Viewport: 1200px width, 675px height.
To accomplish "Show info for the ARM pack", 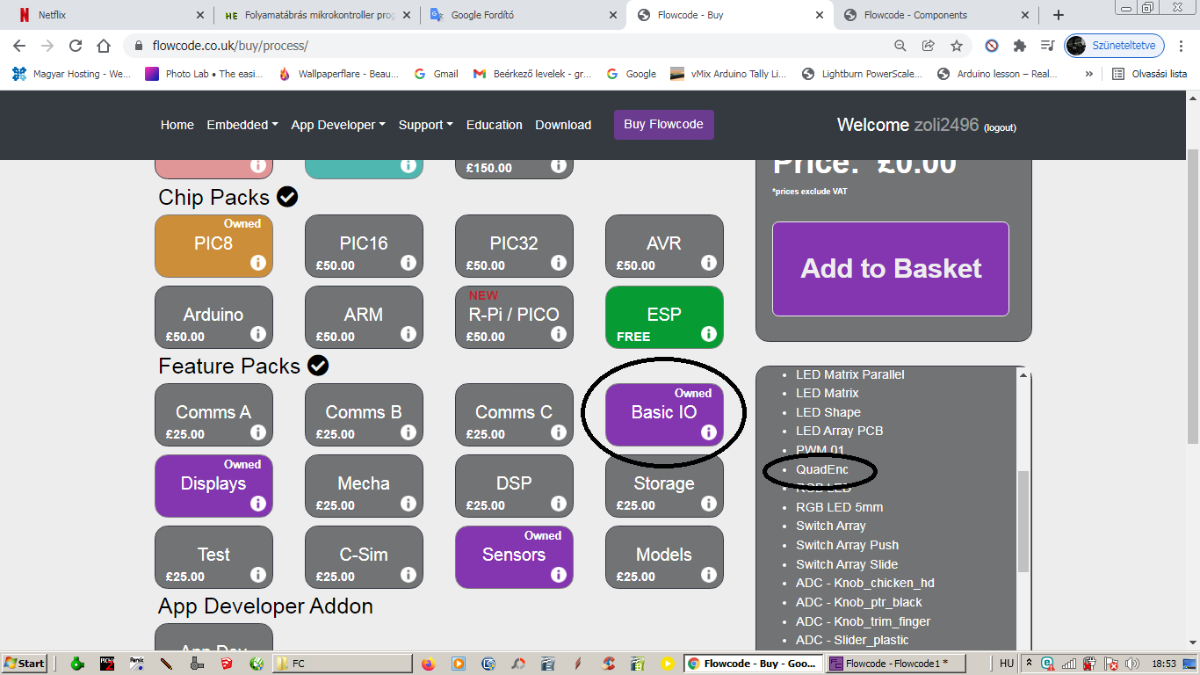I will click(x=408, y=334).
